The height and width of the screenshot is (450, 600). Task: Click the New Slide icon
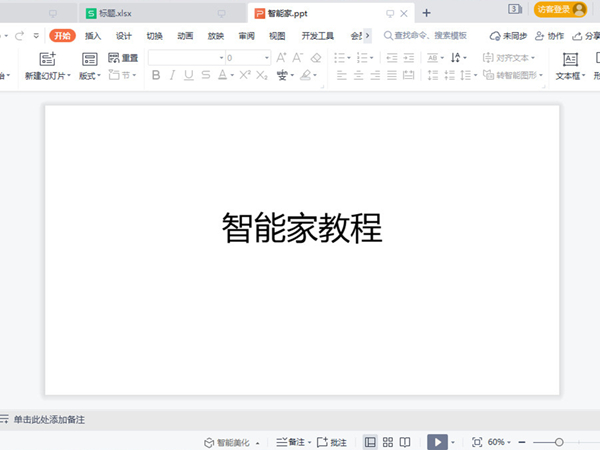(47, 59)
